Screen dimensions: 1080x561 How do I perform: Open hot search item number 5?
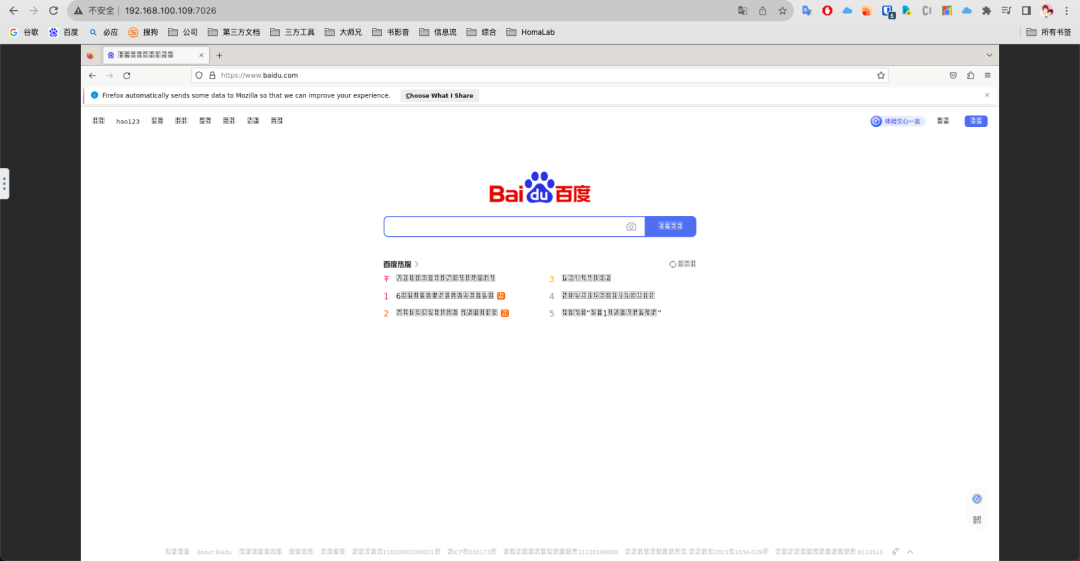(605, 313)
